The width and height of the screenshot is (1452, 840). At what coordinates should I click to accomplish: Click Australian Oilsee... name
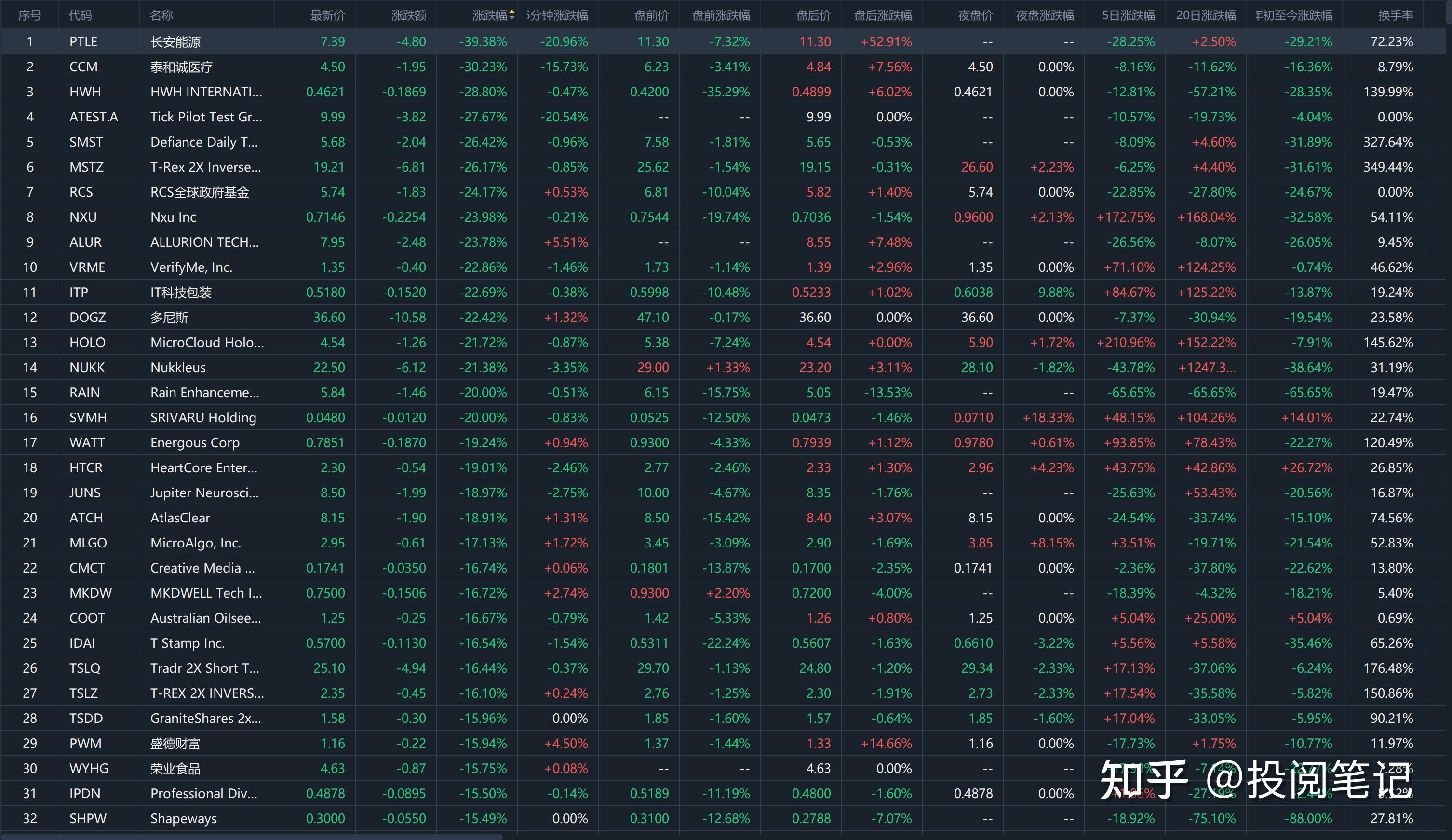coord(206,618)
